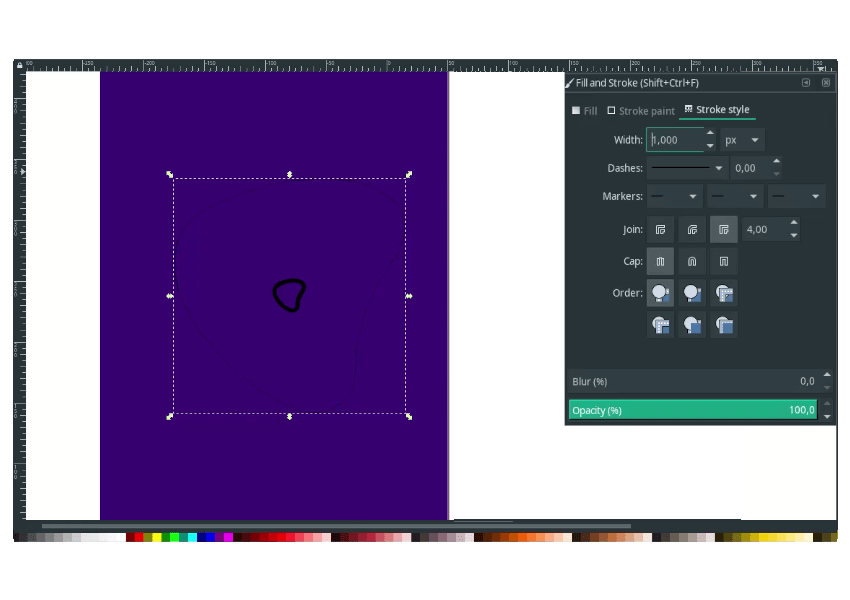The image size is (850, 600).
Task: Click the ruler lock icon in corner
Action: click(20, 65)
